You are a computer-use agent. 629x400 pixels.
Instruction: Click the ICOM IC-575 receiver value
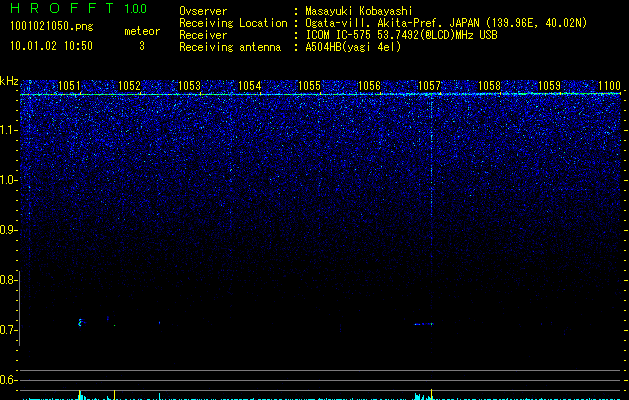coord(401,35)
